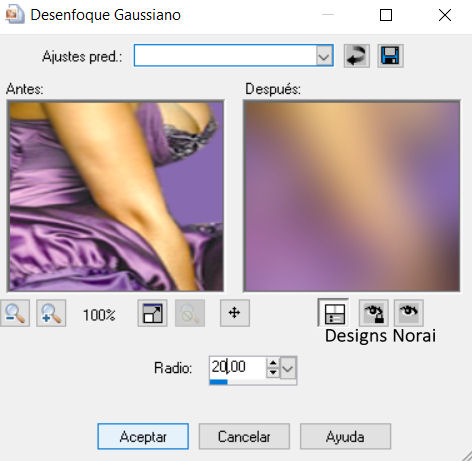Viewport: 472px width, 461px height.
Task: Toggle the show/hide previews pane button
Action: click(x=333, y=313)
